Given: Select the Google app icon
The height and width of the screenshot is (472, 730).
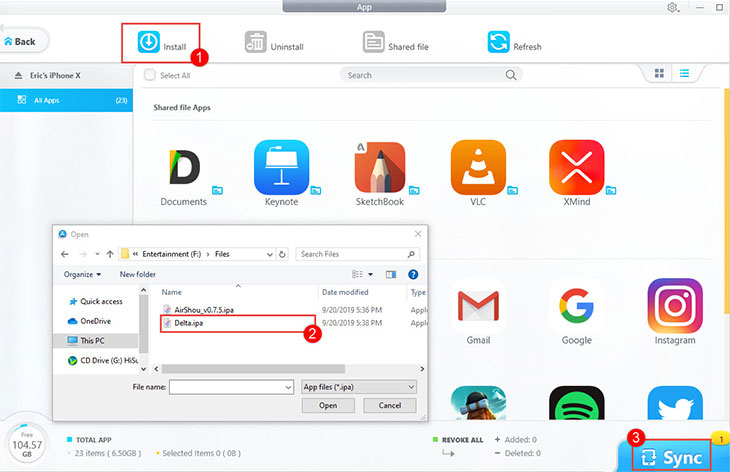Looking at the screenshot, I should pos(577,306).
